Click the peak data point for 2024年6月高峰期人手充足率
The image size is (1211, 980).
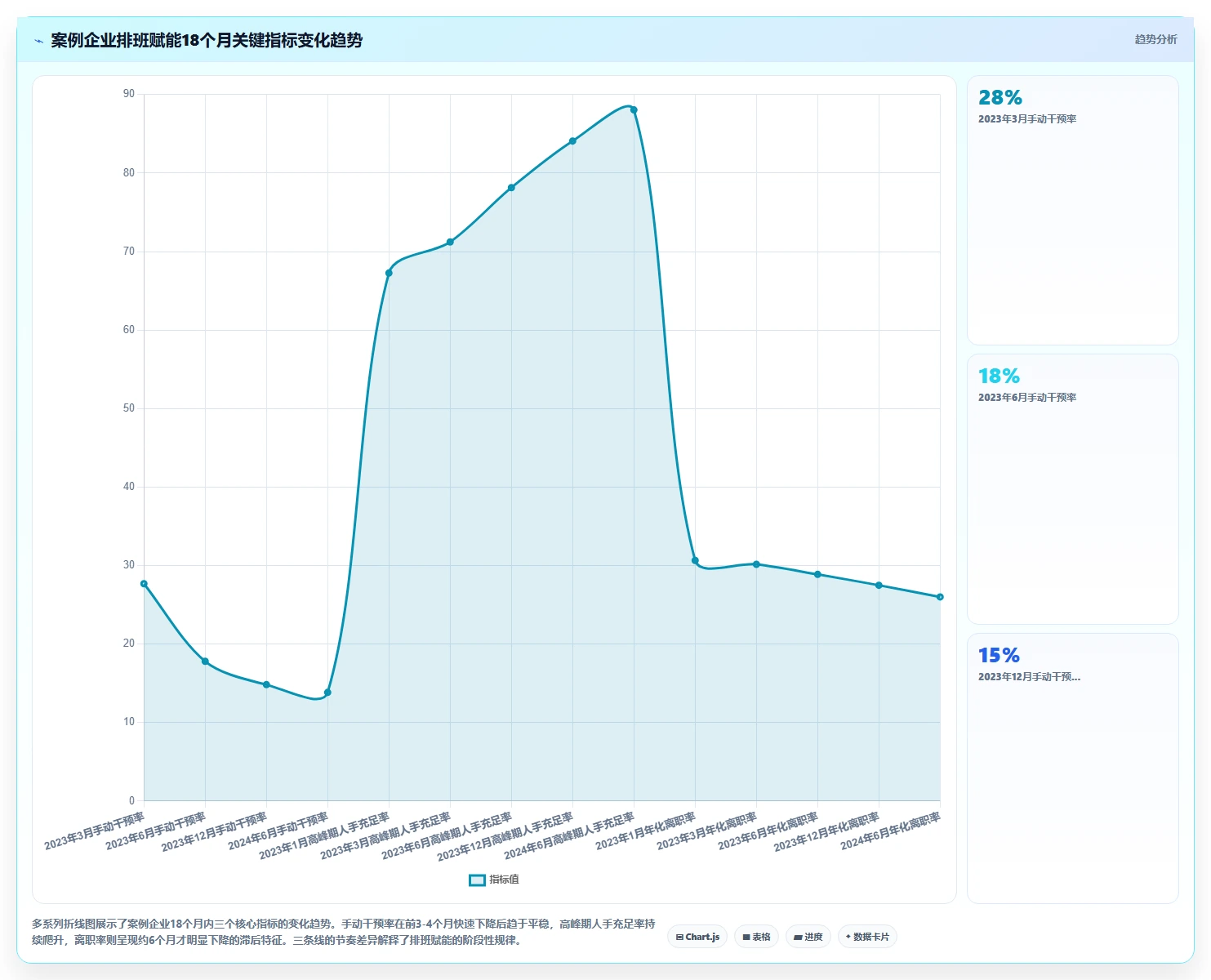pos(634,109)
